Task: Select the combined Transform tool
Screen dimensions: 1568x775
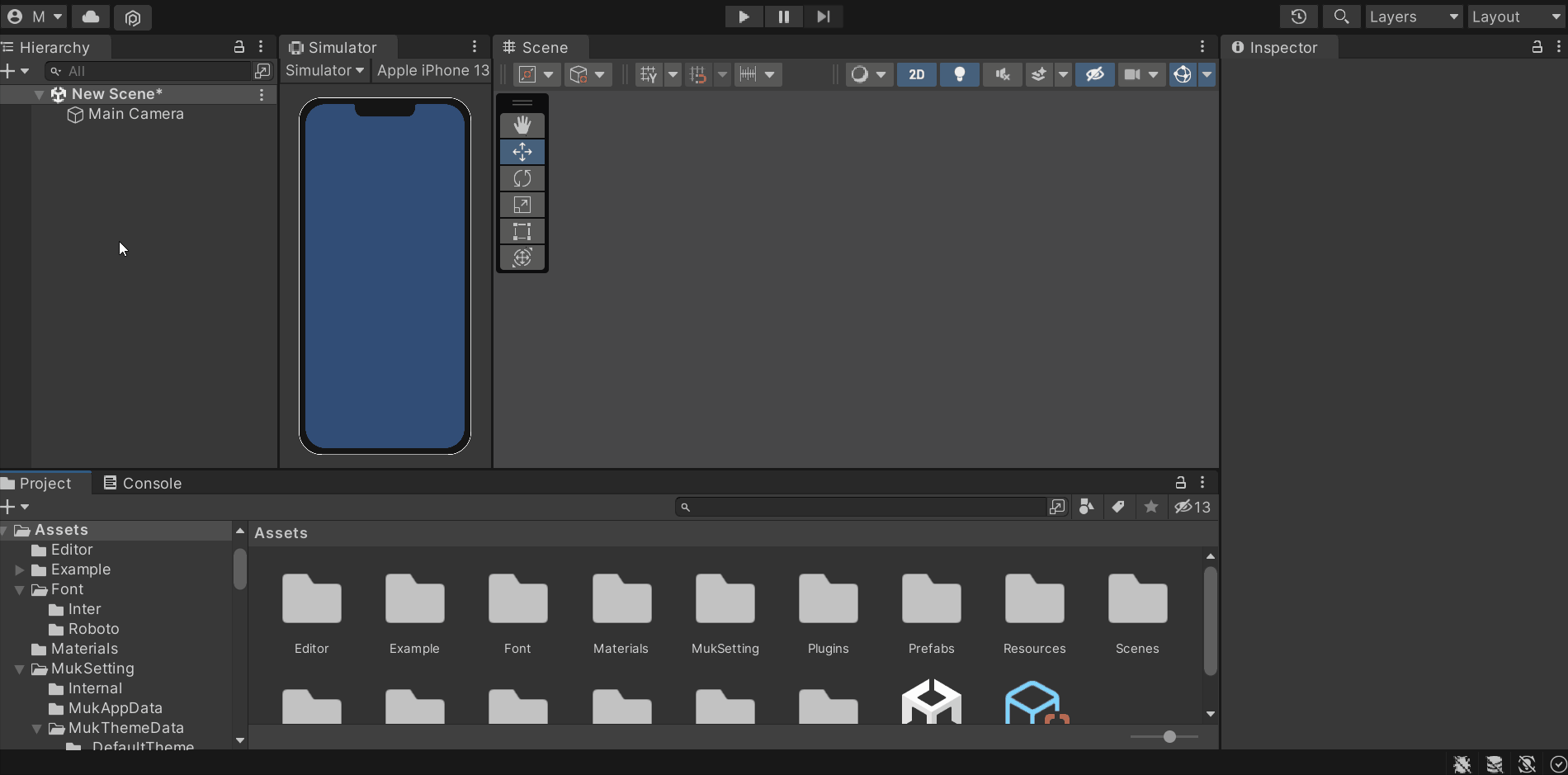Action: pos(522,258)
